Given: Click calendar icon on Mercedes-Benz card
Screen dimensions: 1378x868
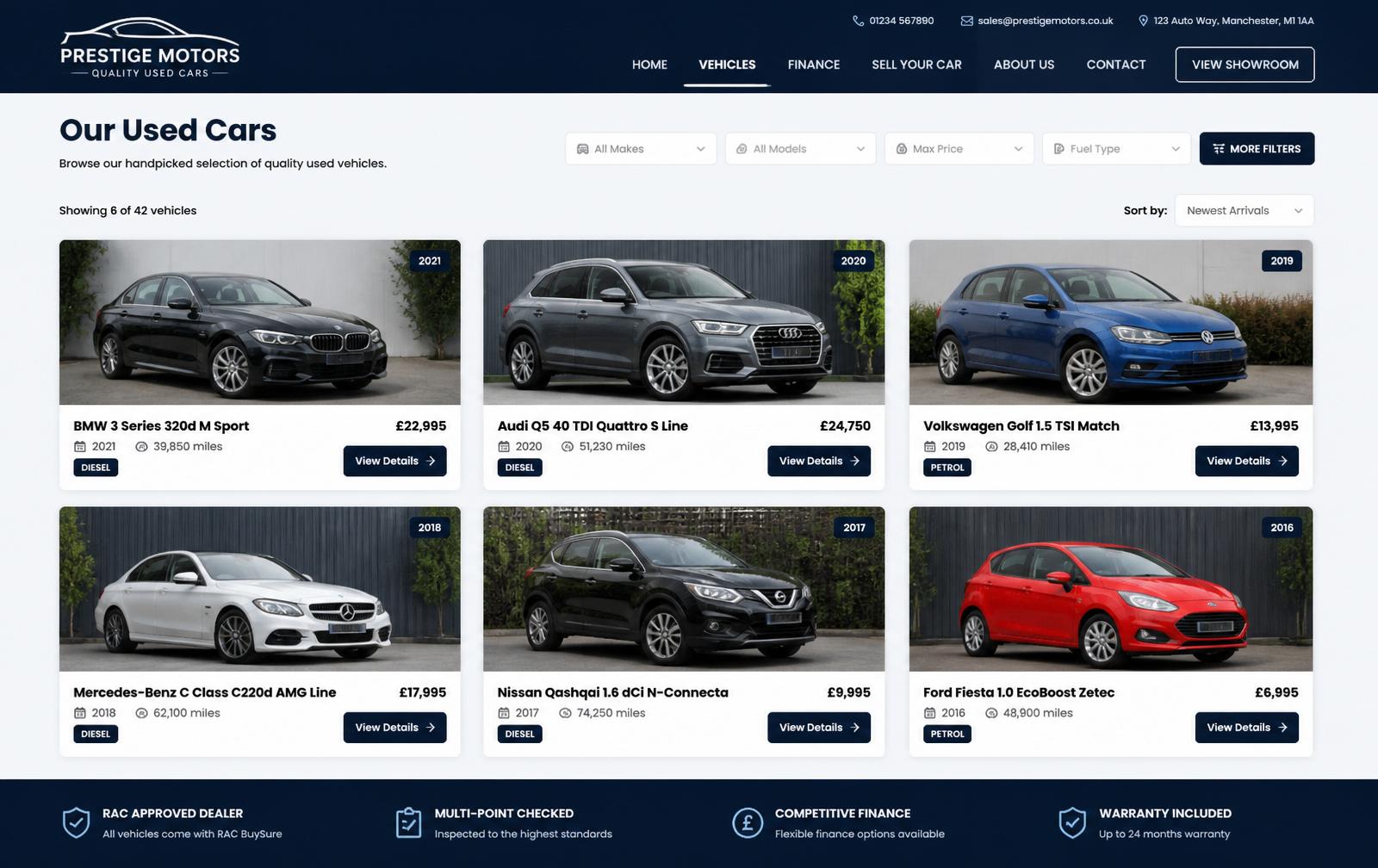Looking at the screenshot, I should pyautogui.click(x=80, y=713).
